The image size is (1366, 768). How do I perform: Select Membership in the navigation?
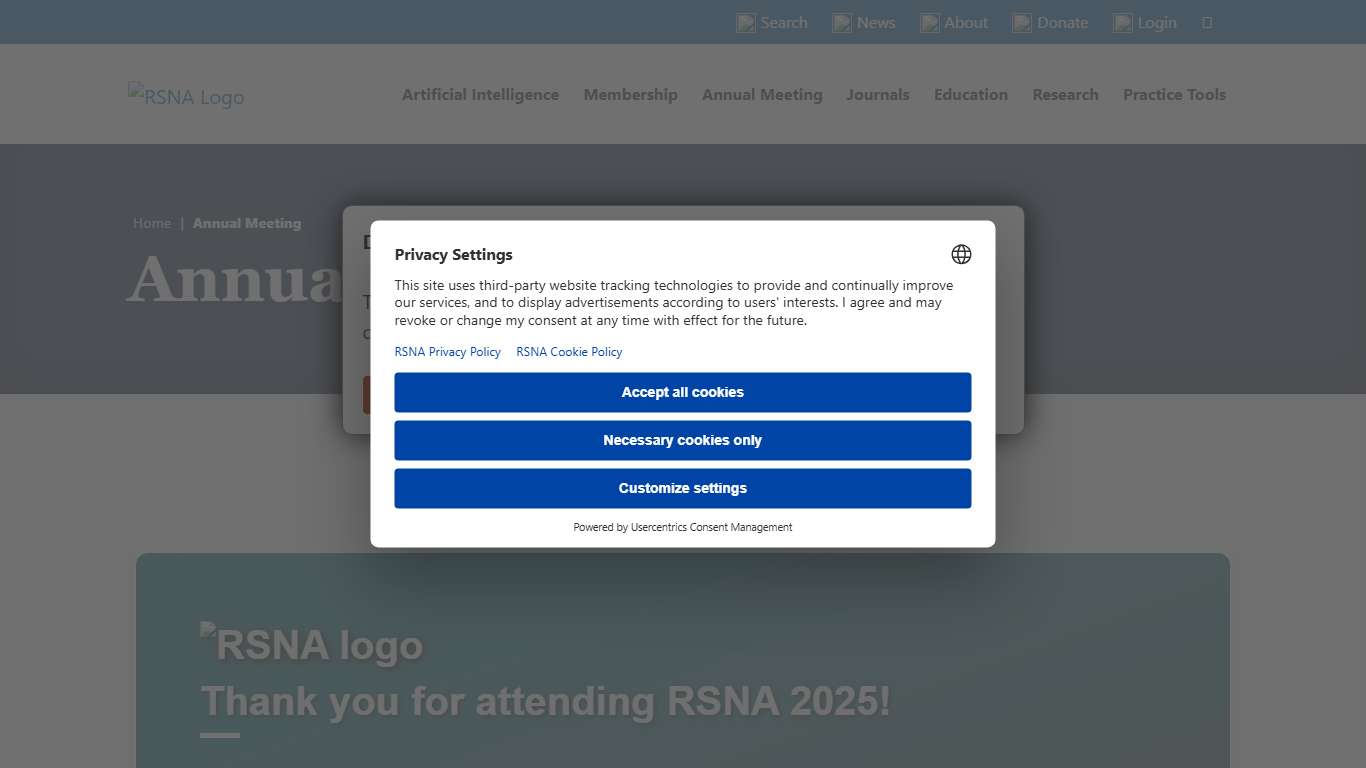coord(630,94)
